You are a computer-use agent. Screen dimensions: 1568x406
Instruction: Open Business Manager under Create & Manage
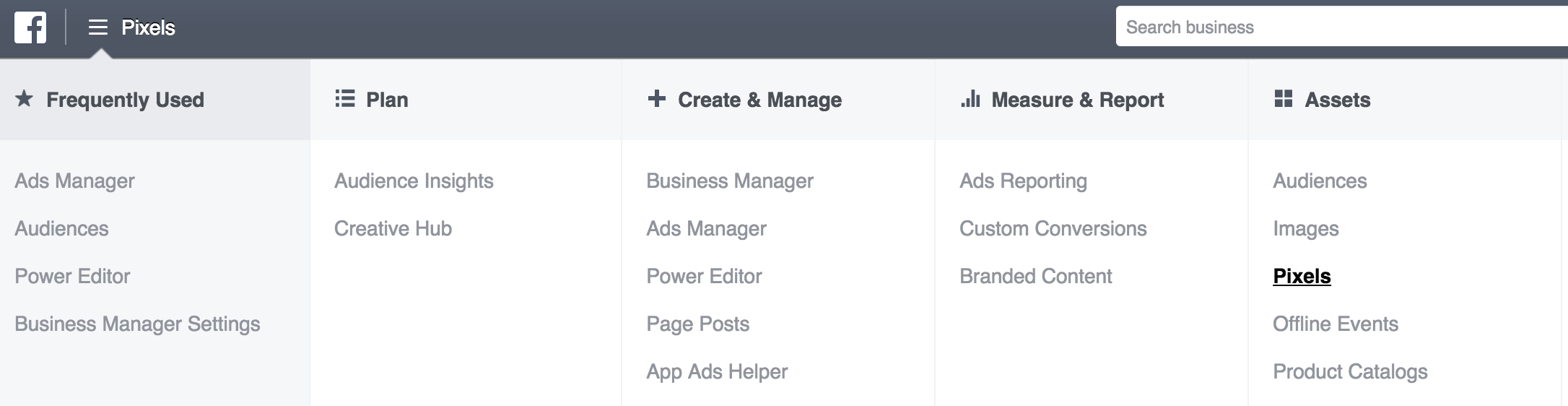(x=730, y=181)
